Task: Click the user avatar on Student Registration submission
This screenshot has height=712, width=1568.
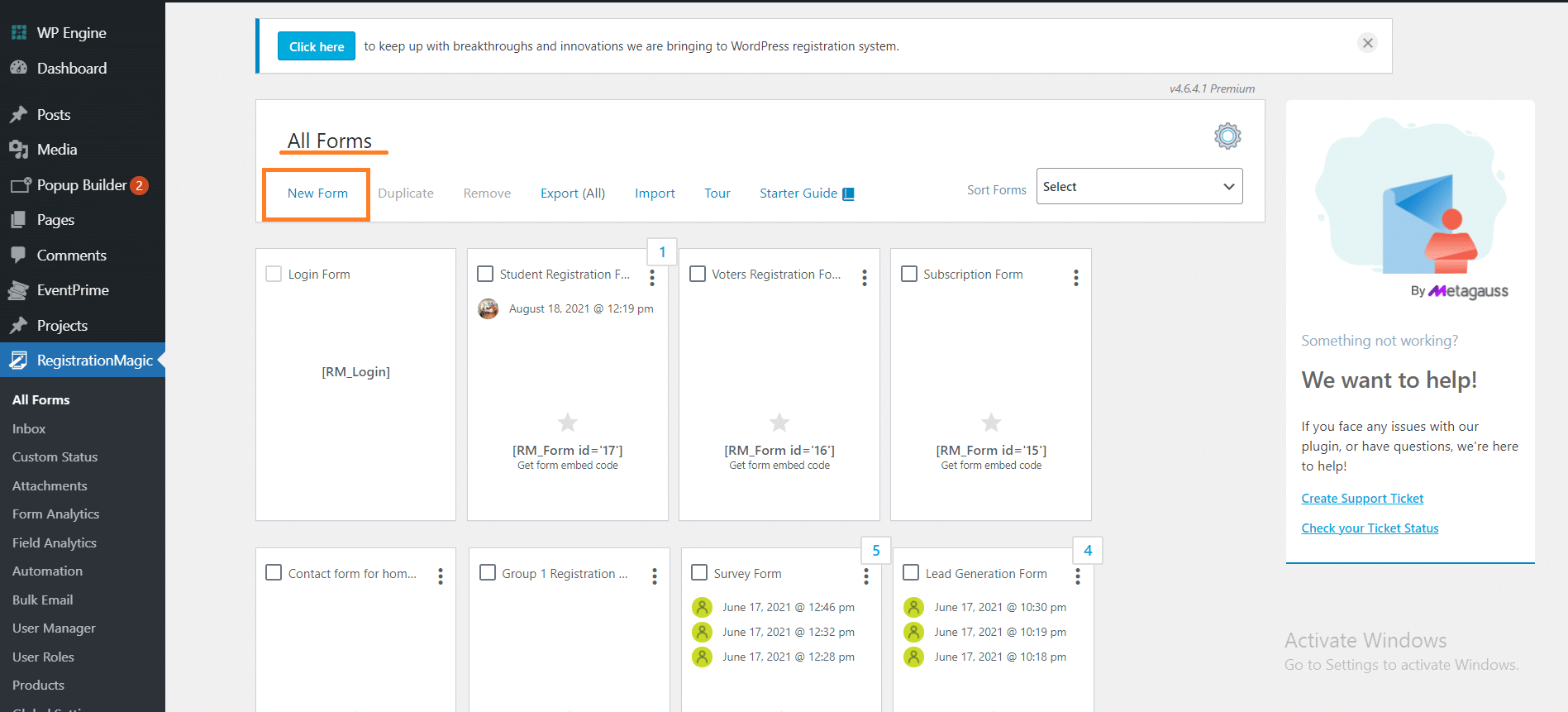Action: coord(489,309)
